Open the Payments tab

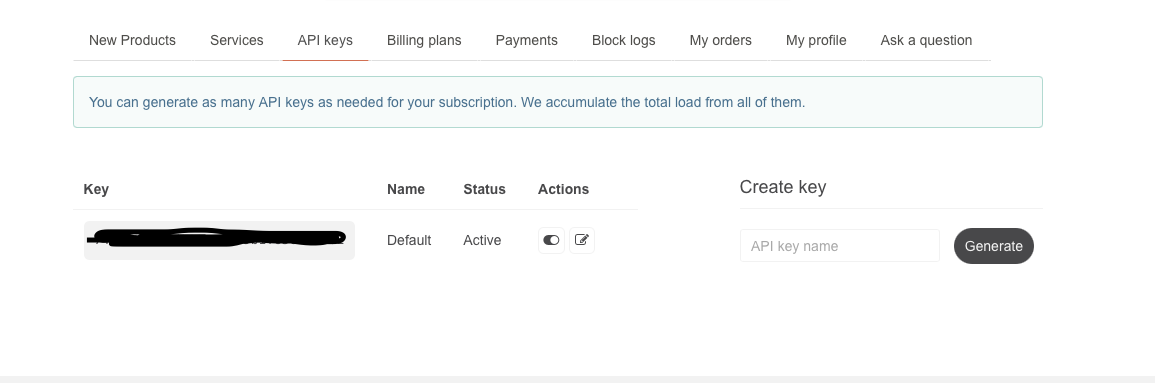[527, 41]
